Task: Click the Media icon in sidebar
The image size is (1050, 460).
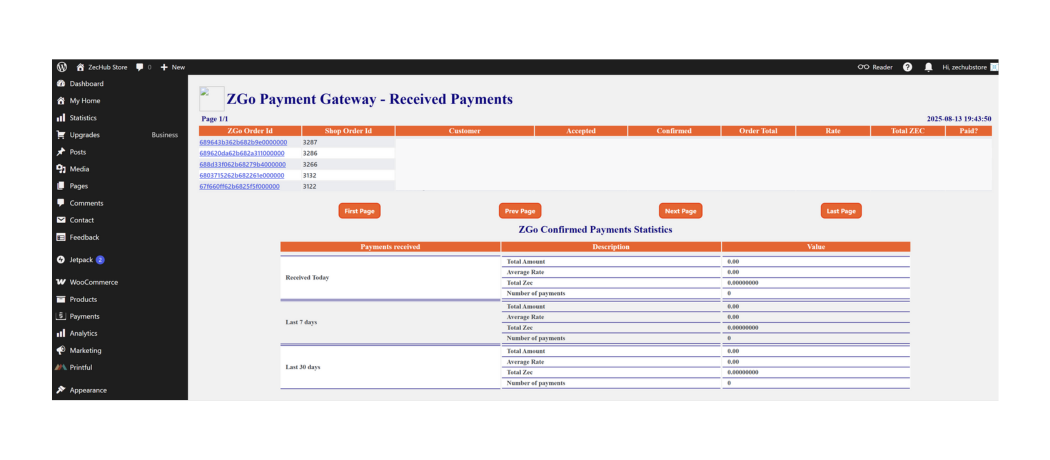Action: [61, 169]
